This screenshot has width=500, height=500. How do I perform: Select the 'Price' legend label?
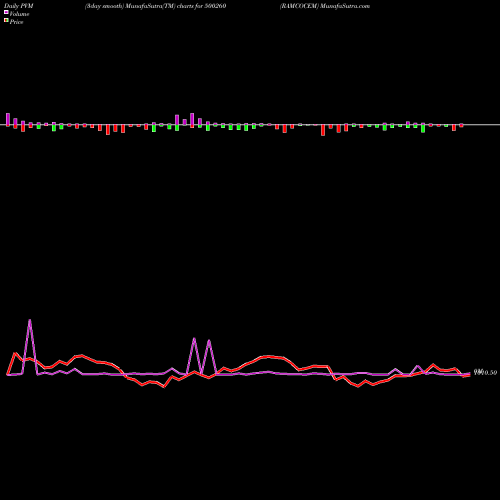pos(16,22)
